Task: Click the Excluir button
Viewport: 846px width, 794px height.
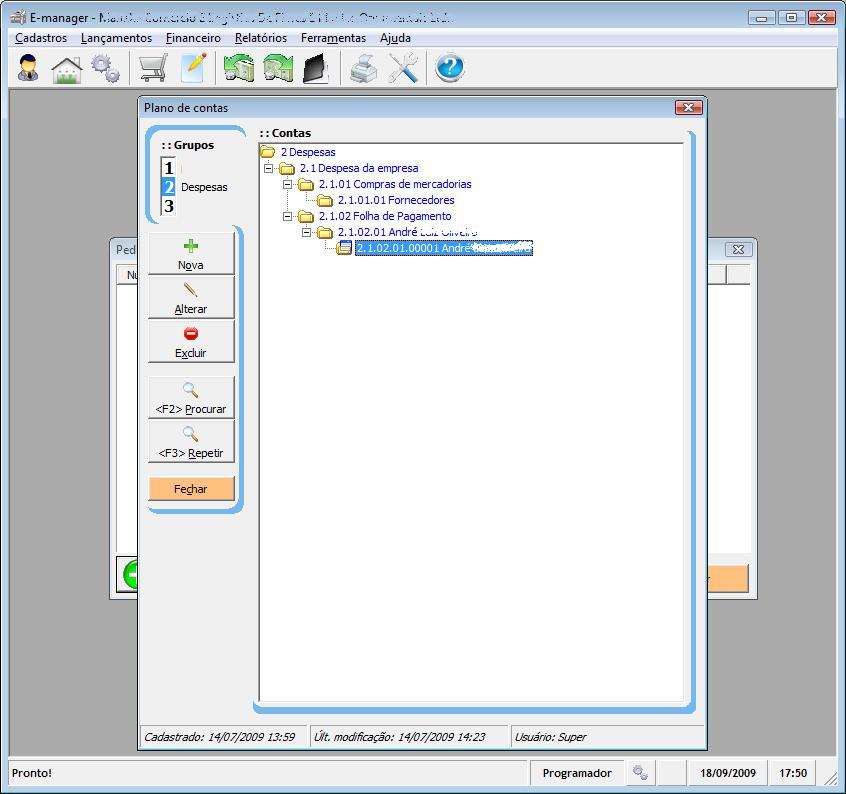Action: pyautogui.click(x=191, y=341)
